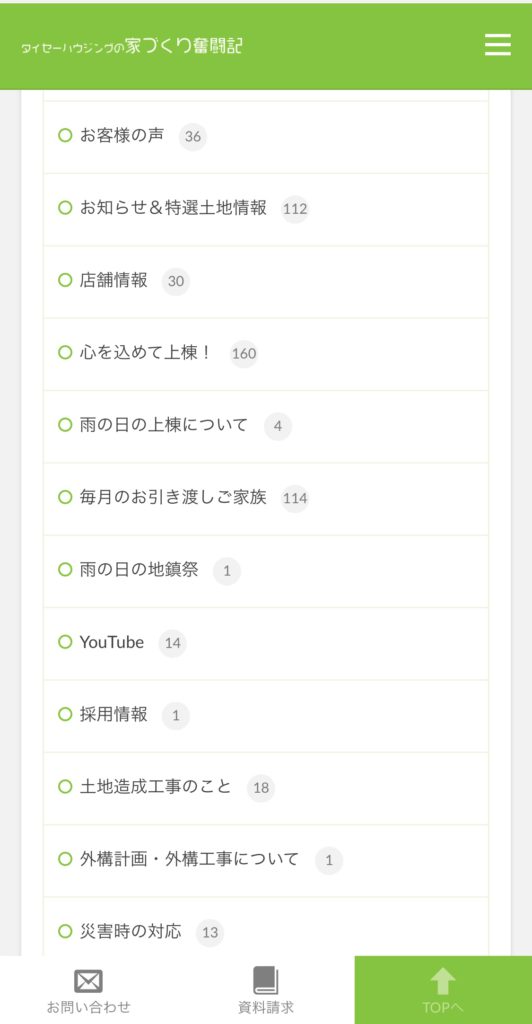Screen dimensions: 532x1024
Task: Tap the envelope お問い合わせ icon
Action: tap(88, 981)
